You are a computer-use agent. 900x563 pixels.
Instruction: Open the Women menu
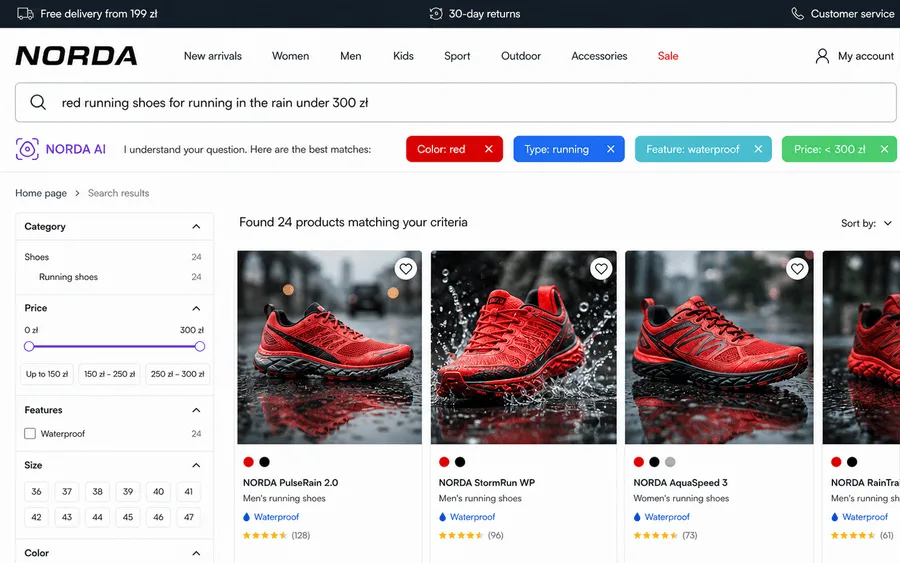(x=290, y=56)
